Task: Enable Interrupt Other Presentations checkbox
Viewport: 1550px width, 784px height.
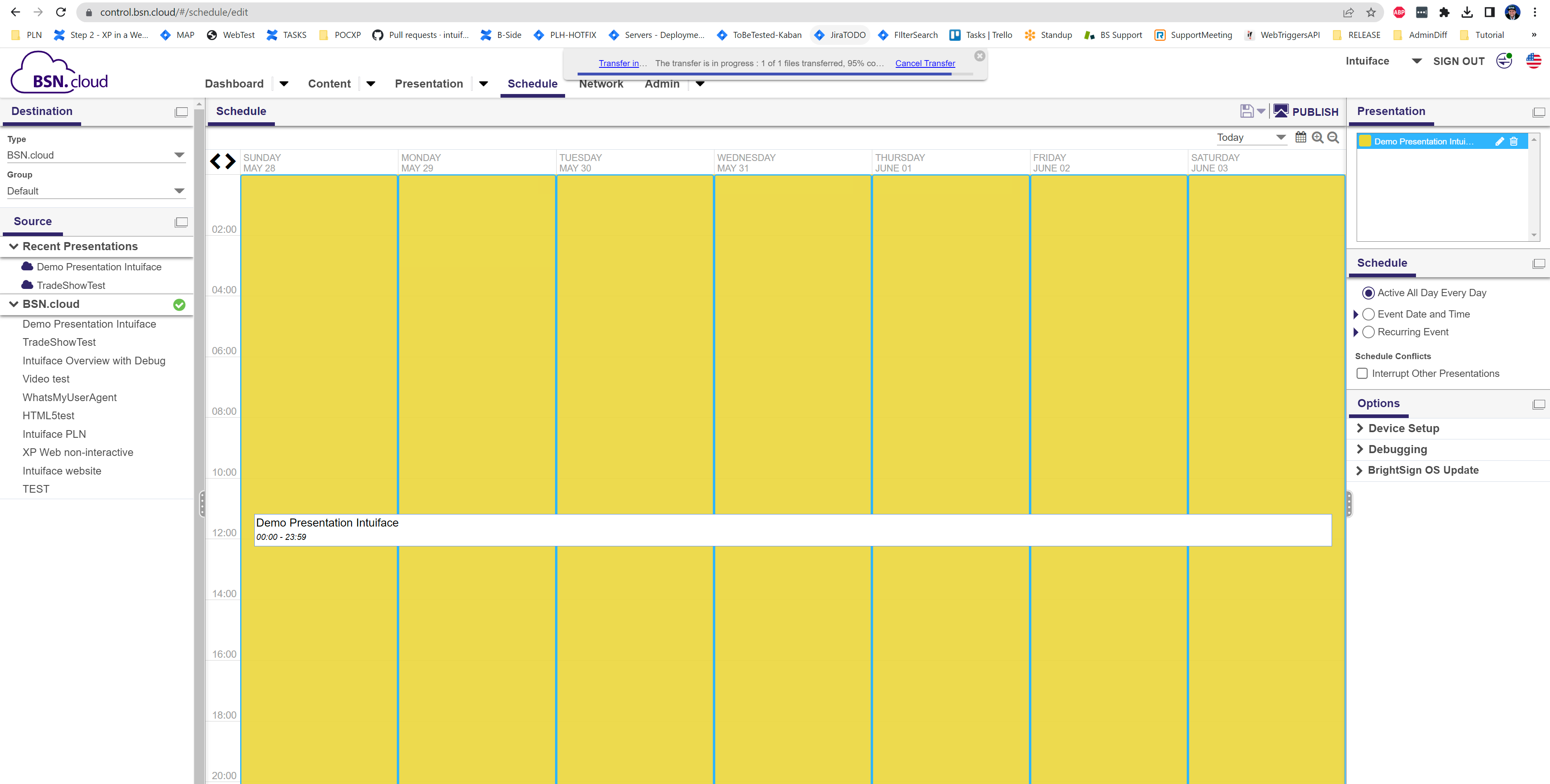Action: pyautogui.click(x=1362, y=374)
